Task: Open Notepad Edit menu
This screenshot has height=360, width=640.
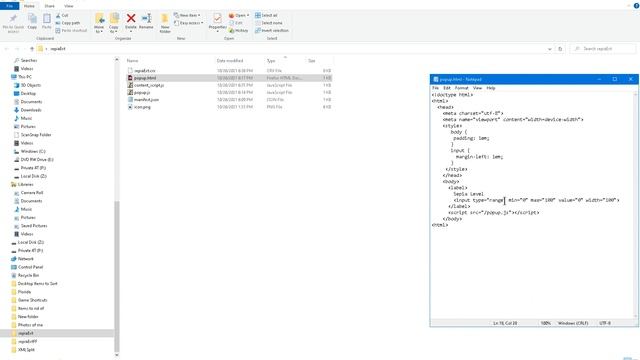Action: tap(447, 88)
